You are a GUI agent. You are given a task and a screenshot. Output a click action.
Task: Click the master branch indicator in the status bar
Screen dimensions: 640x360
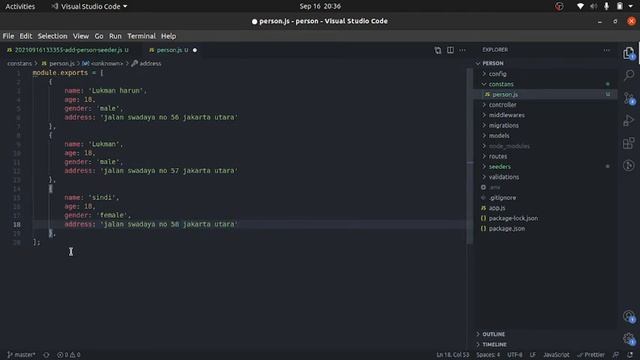point(21,355)
